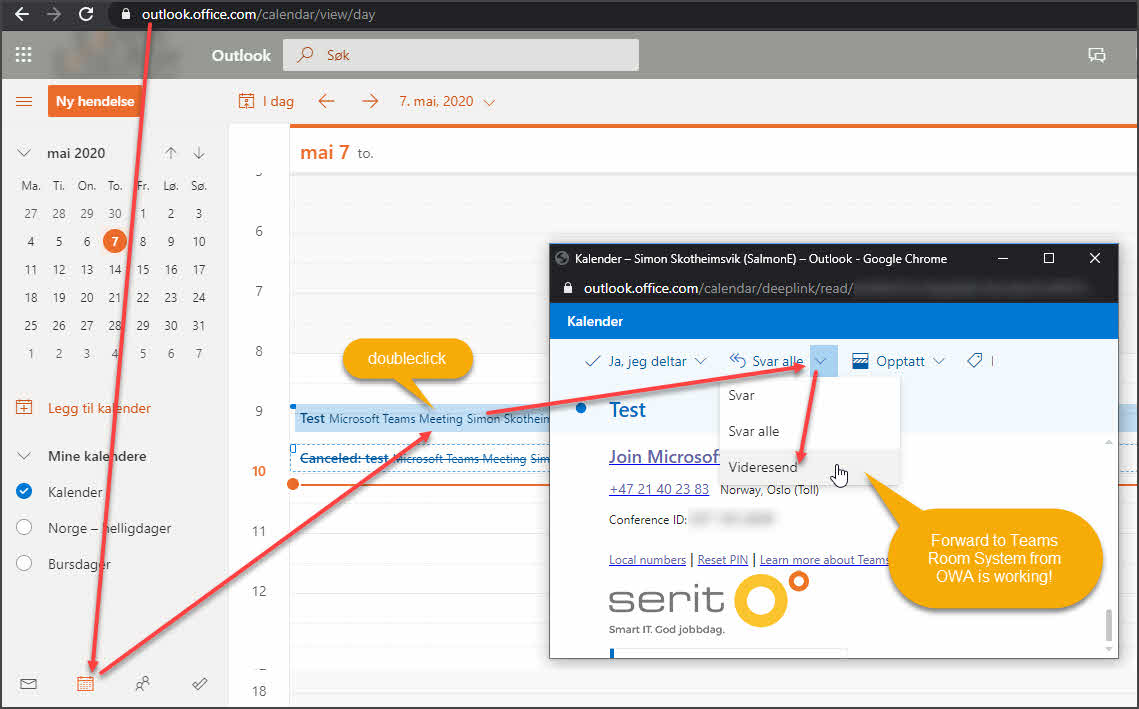Create event with Ny hendelse button
Image resolution: width=1139 pixels, height=709 pixels.
[94, 101]
